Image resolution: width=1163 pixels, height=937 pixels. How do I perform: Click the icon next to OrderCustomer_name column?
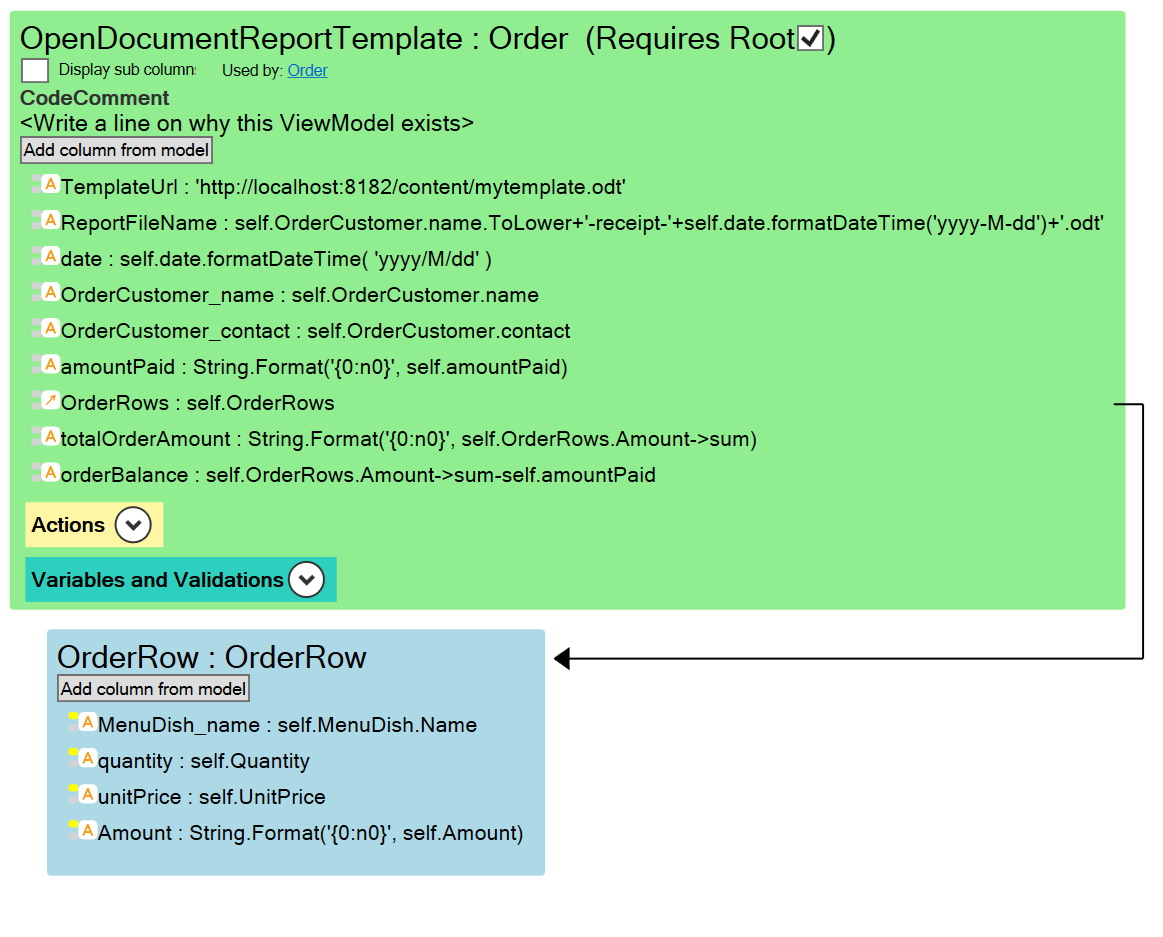(50, 293)
